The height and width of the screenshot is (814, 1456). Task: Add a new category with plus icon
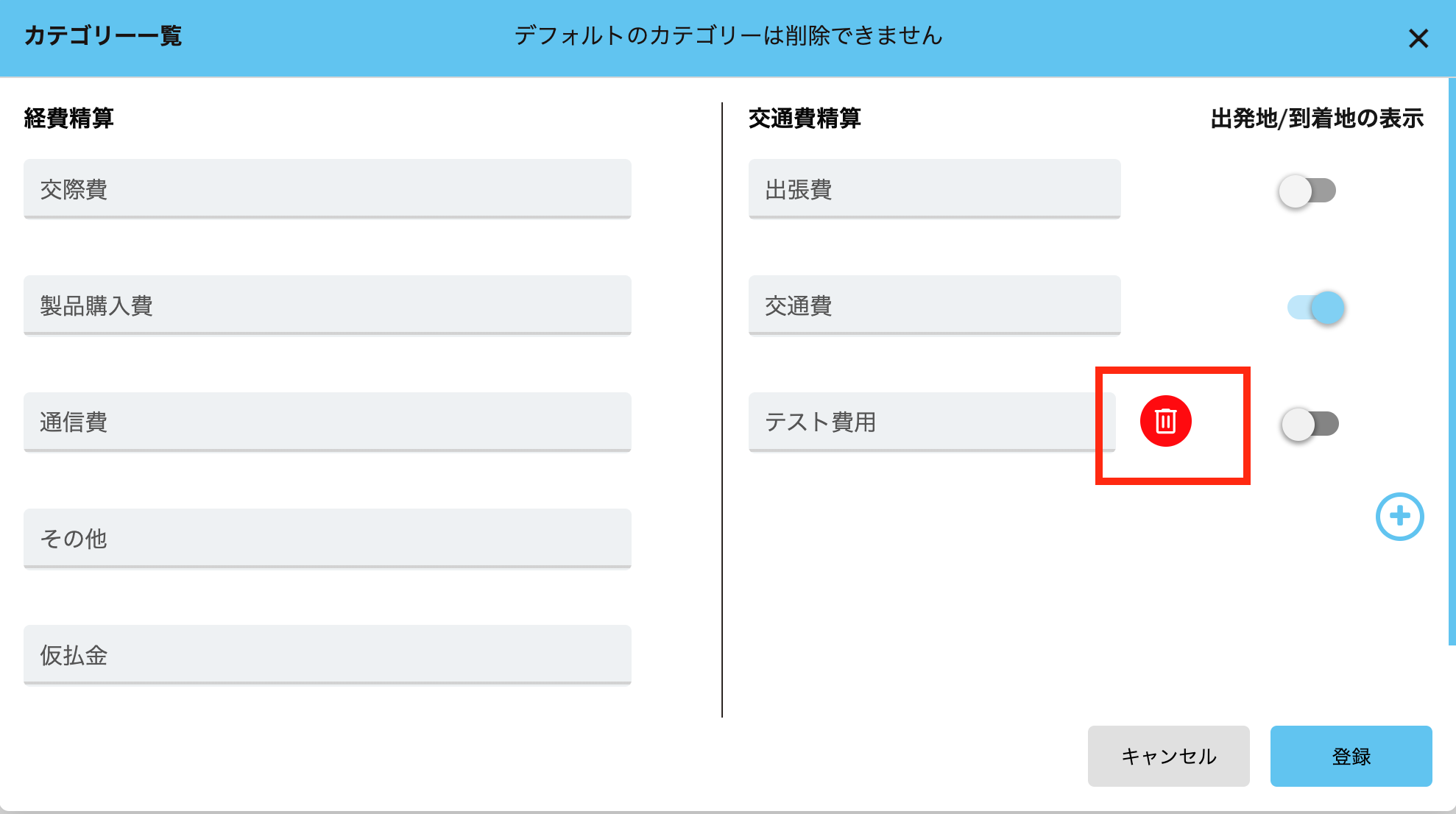click(1399, 517)
